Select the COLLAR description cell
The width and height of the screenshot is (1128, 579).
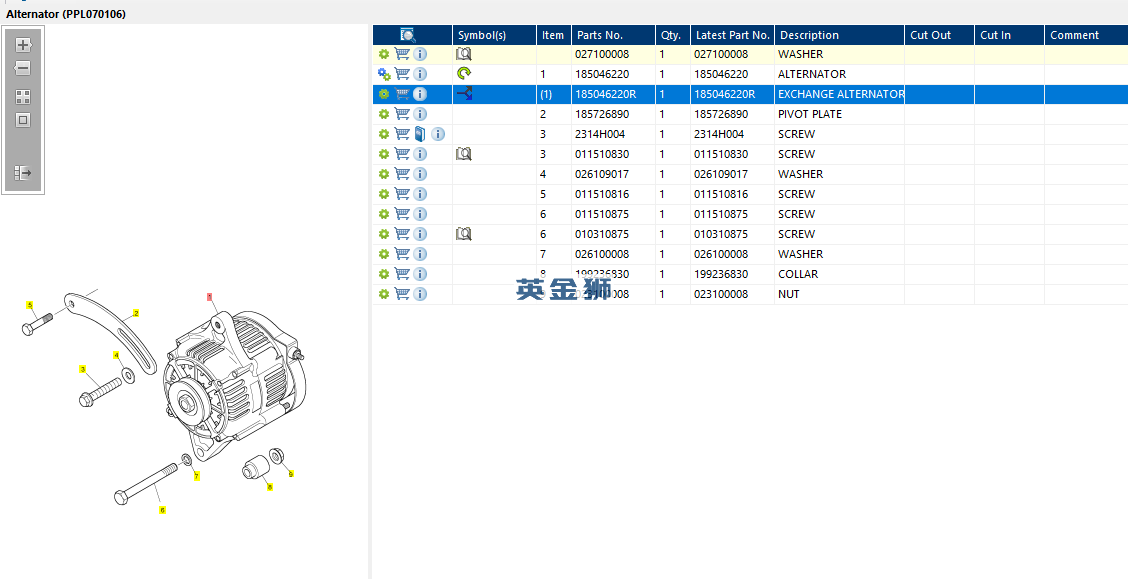click(x=839, y=274)
